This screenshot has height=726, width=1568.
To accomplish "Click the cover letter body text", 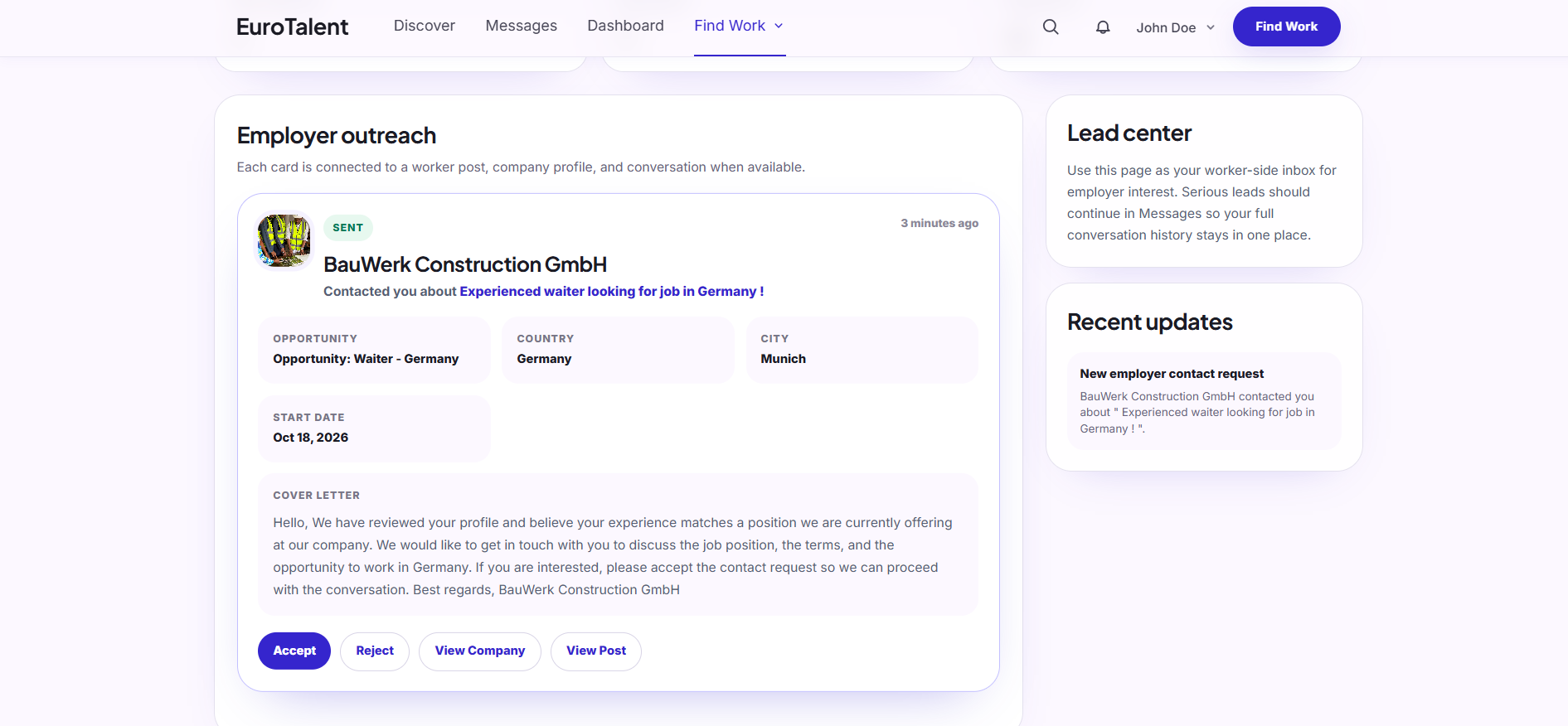I will point(613,556).
